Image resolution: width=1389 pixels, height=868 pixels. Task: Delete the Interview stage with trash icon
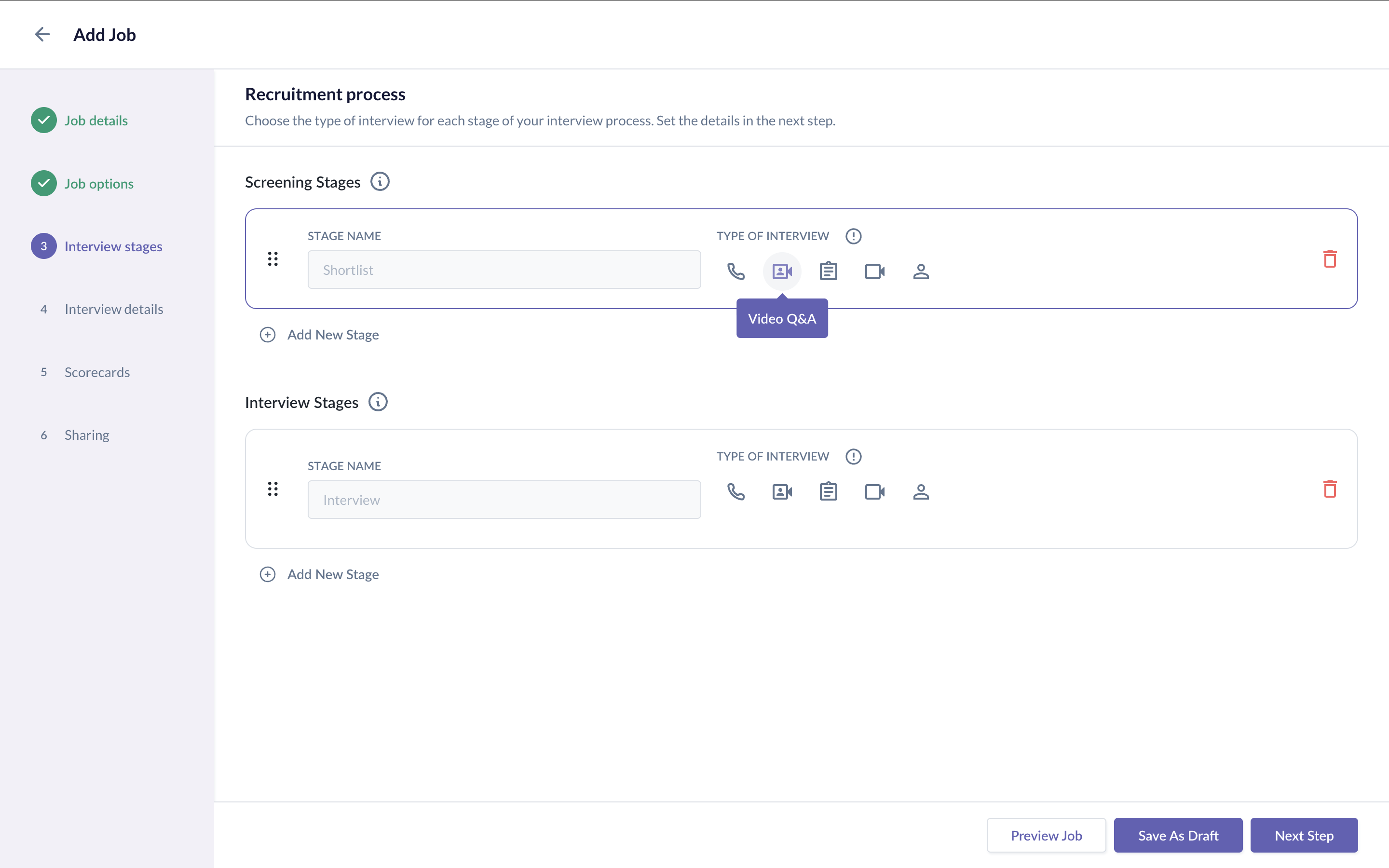click(x=1329, y=489)
